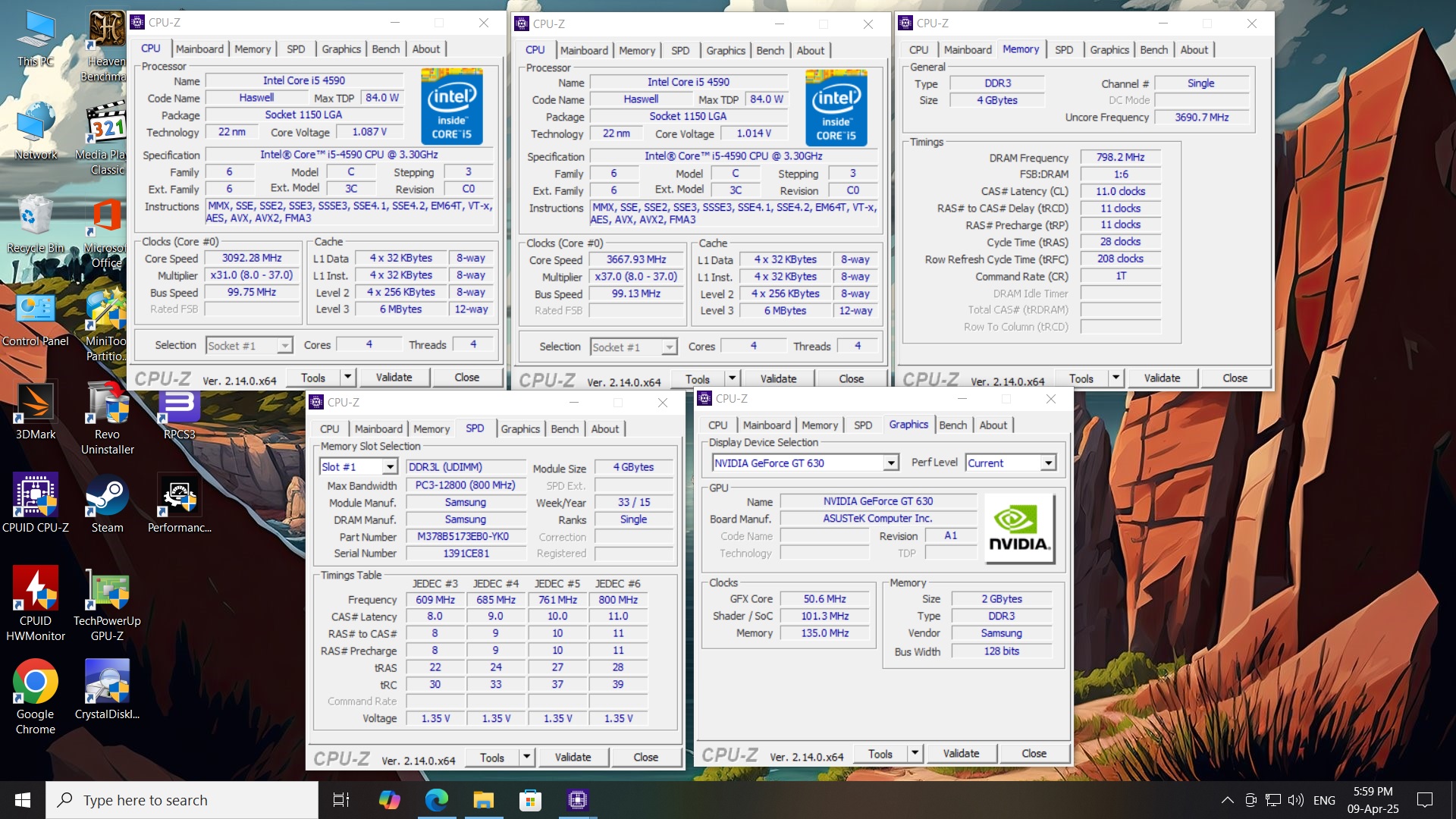The image size is (1456, 819).
Task: Open Task View on the taskbar
Action: click(341, 800)
